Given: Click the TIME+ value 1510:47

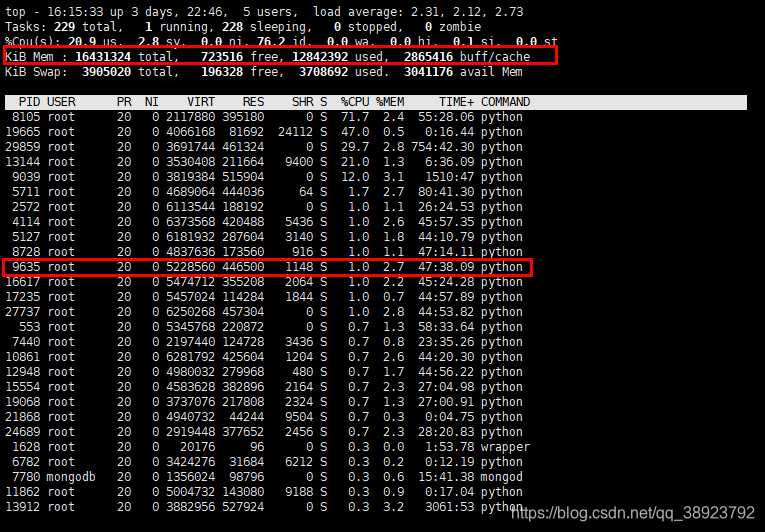Looking at the screenshot, I should click(x=449, y=177).
